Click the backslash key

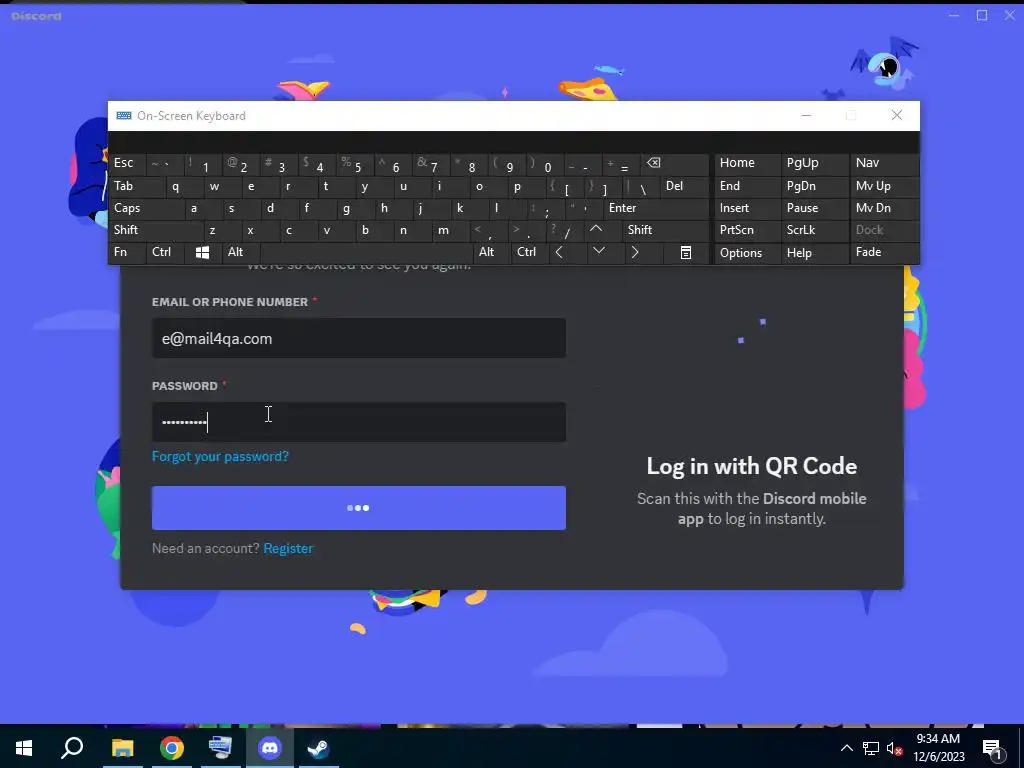pyautogui.click(x=641, y=186)
